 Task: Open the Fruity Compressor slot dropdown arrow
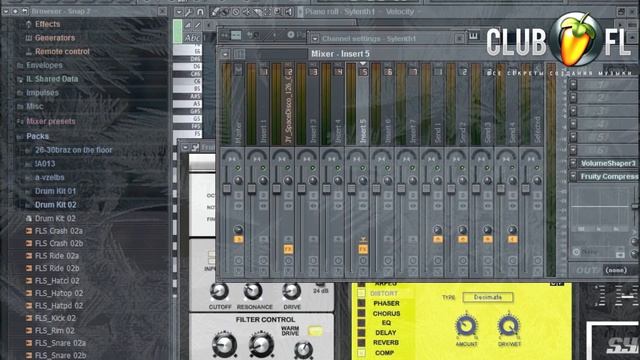tap(573, 176)
